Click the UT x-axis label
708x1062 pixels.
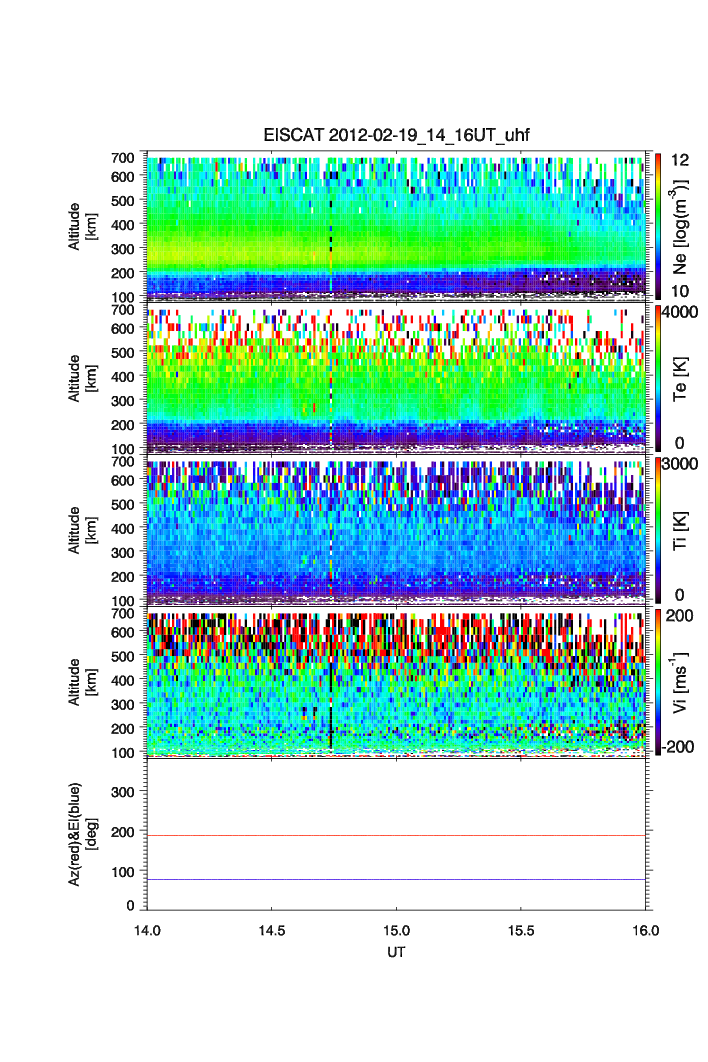(x=396, y=950)
